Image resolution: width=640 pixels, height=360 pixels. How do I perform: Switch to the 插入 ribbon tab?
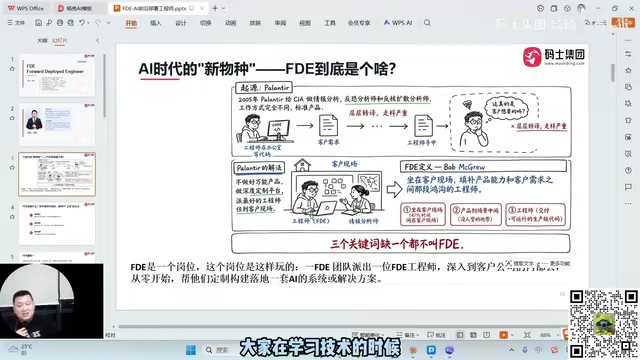click(156, 23)
